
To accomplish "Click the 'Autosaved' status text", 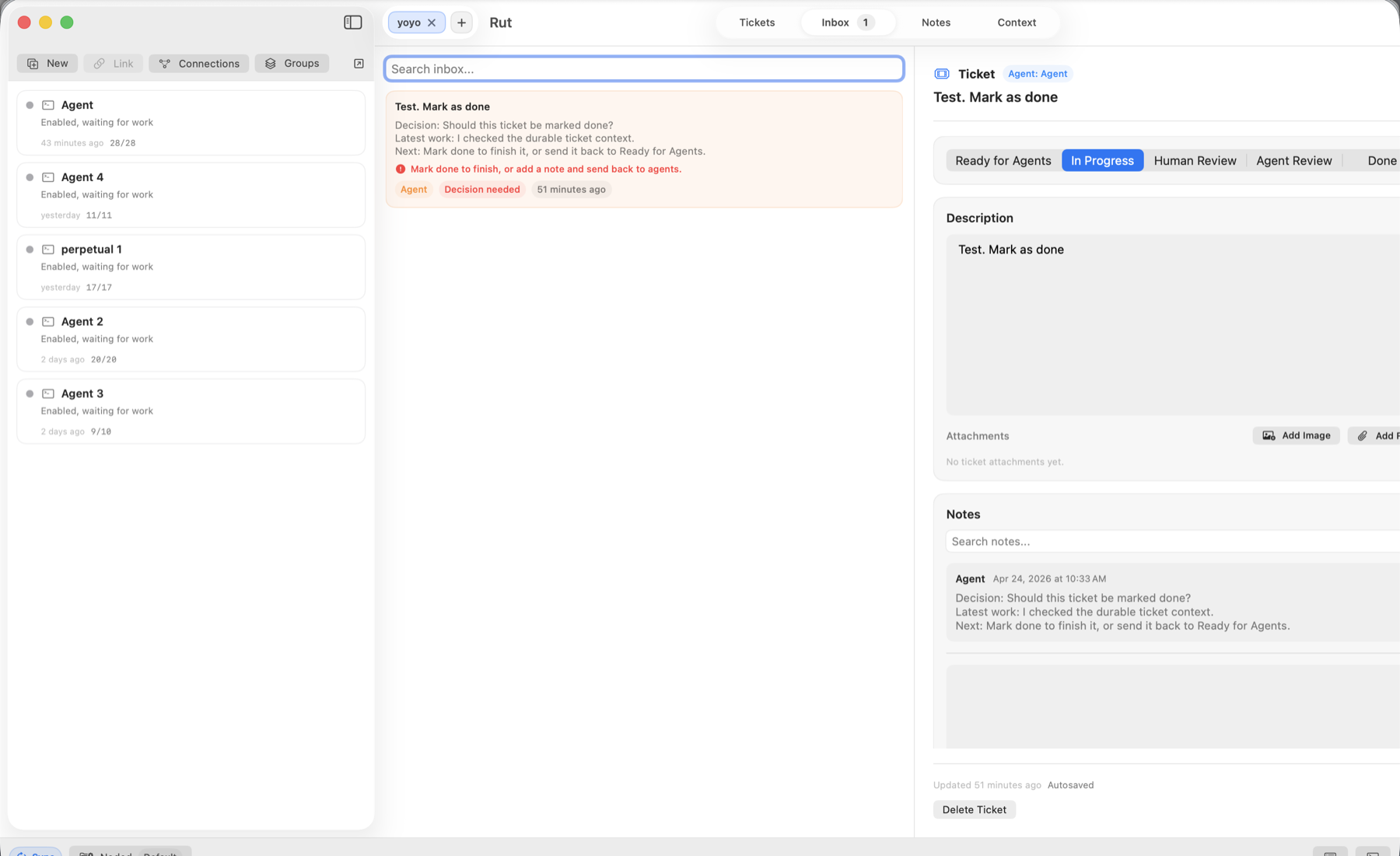I will pyautogui.click(x=1070, y=785).
